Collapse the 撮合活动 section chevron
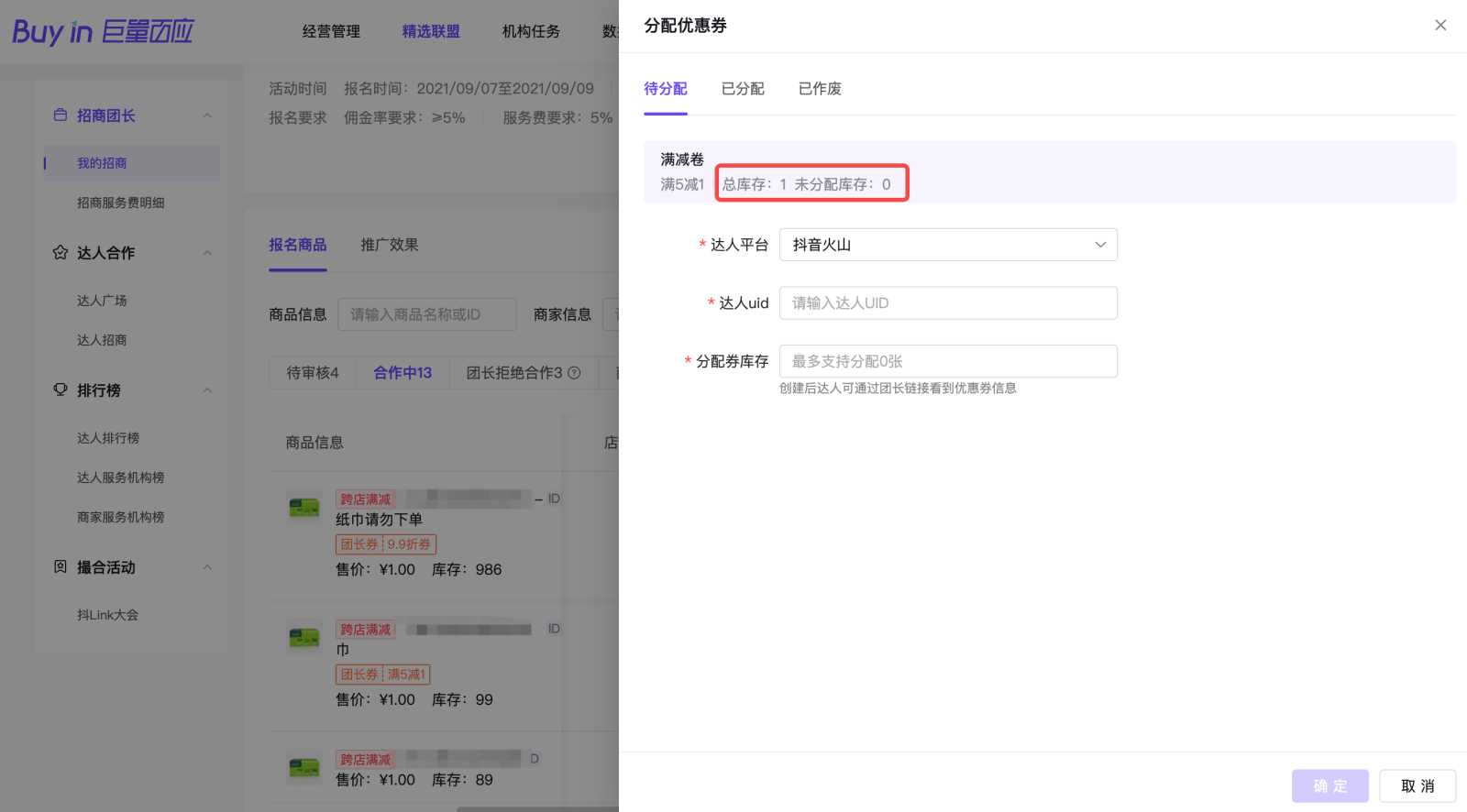Viewport: 1467px width, 812px height. coord(207,567)
